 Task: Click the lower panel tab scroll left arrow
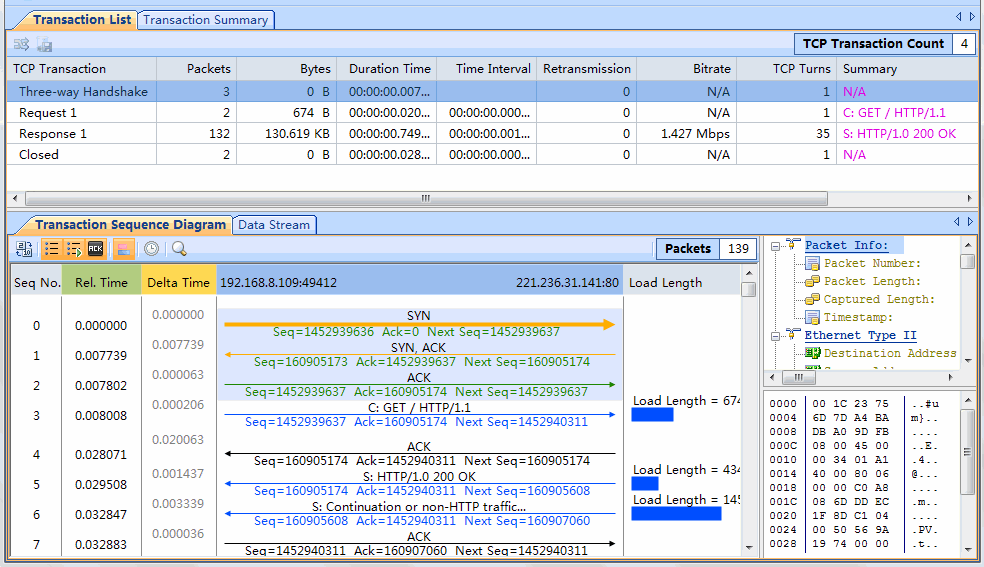[956, 222]
